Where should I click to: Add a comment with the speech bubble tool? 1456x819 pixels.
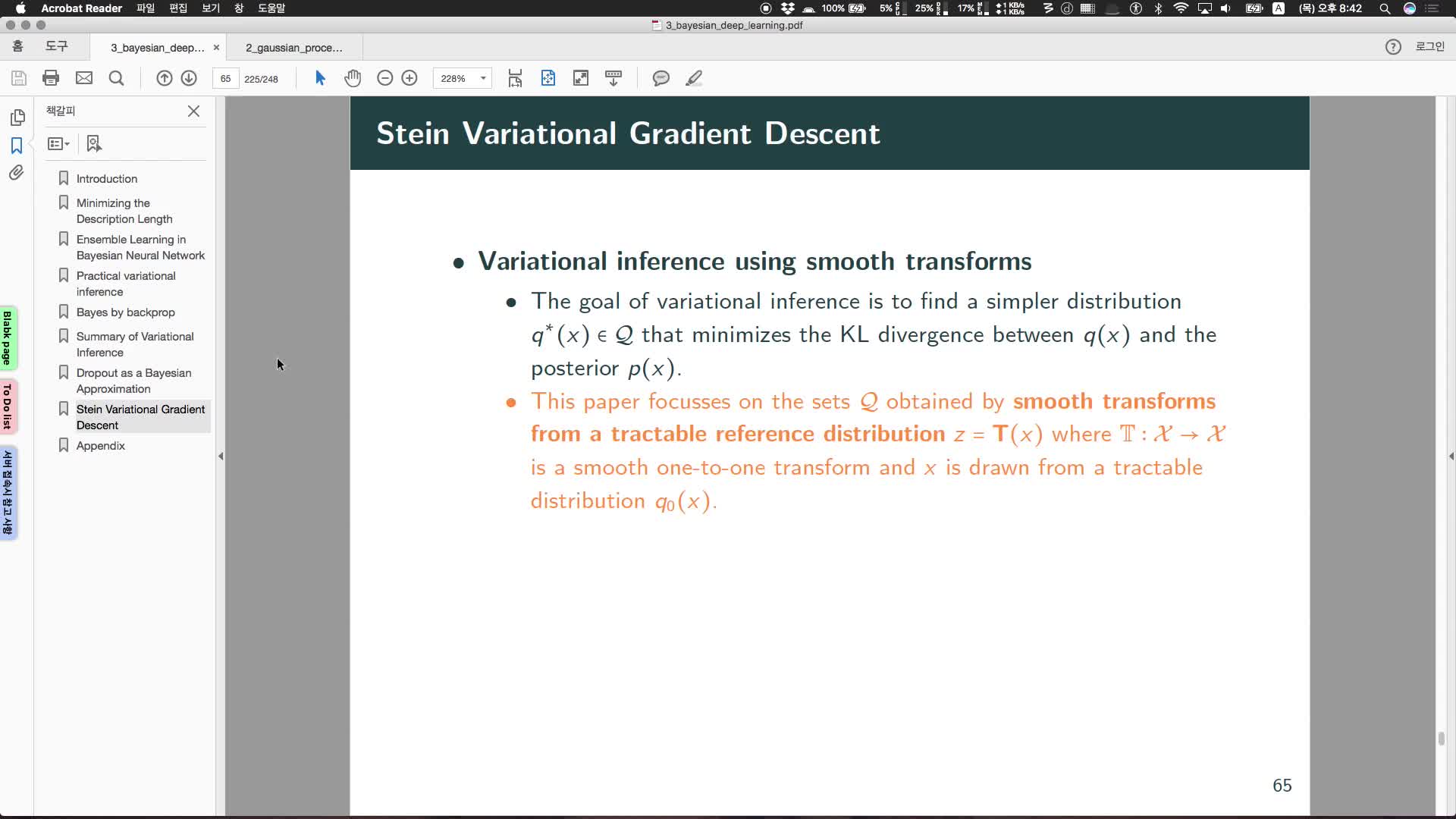(x=661, y=78)
